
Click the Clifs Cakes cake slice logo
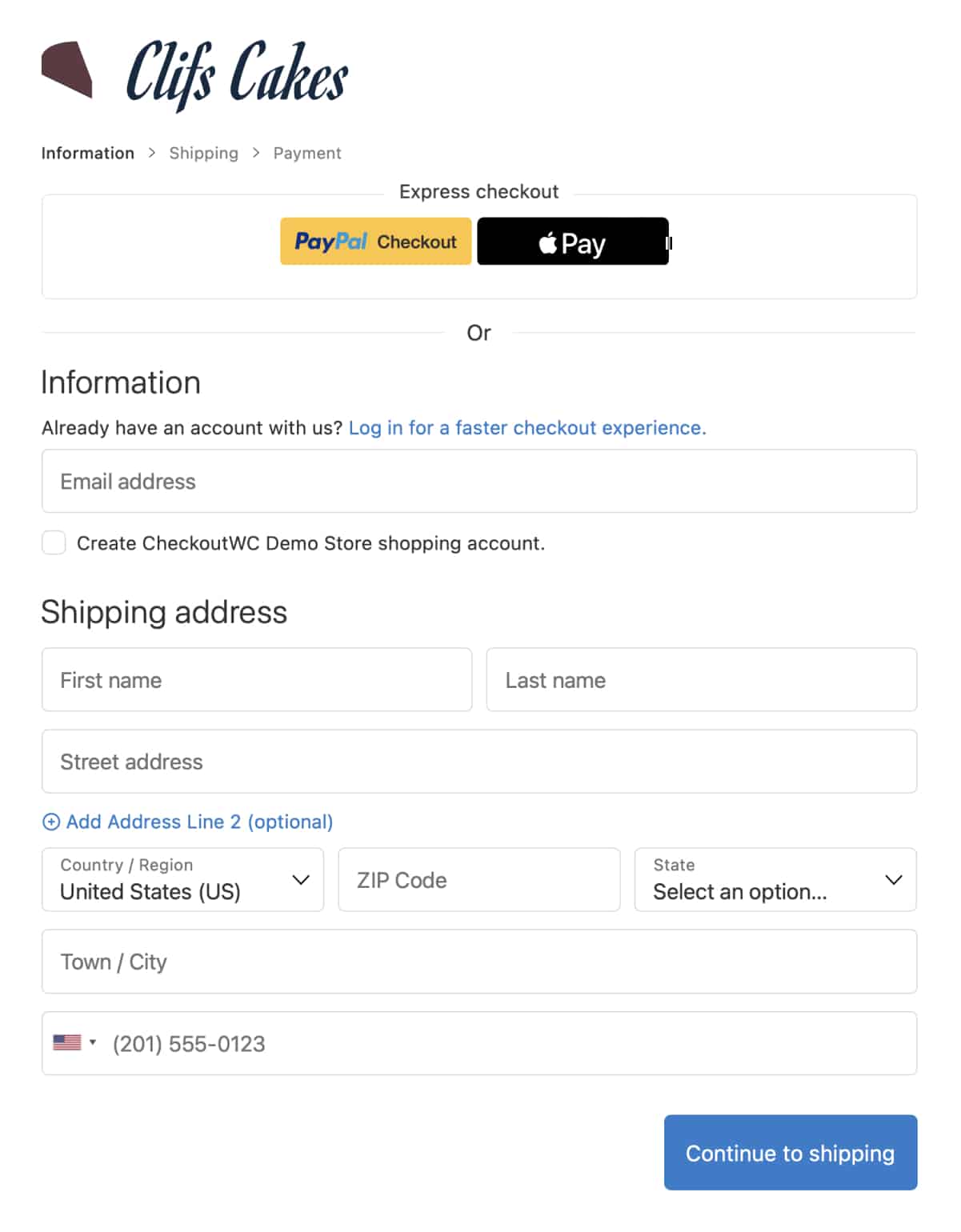click(x=67, y=70)
